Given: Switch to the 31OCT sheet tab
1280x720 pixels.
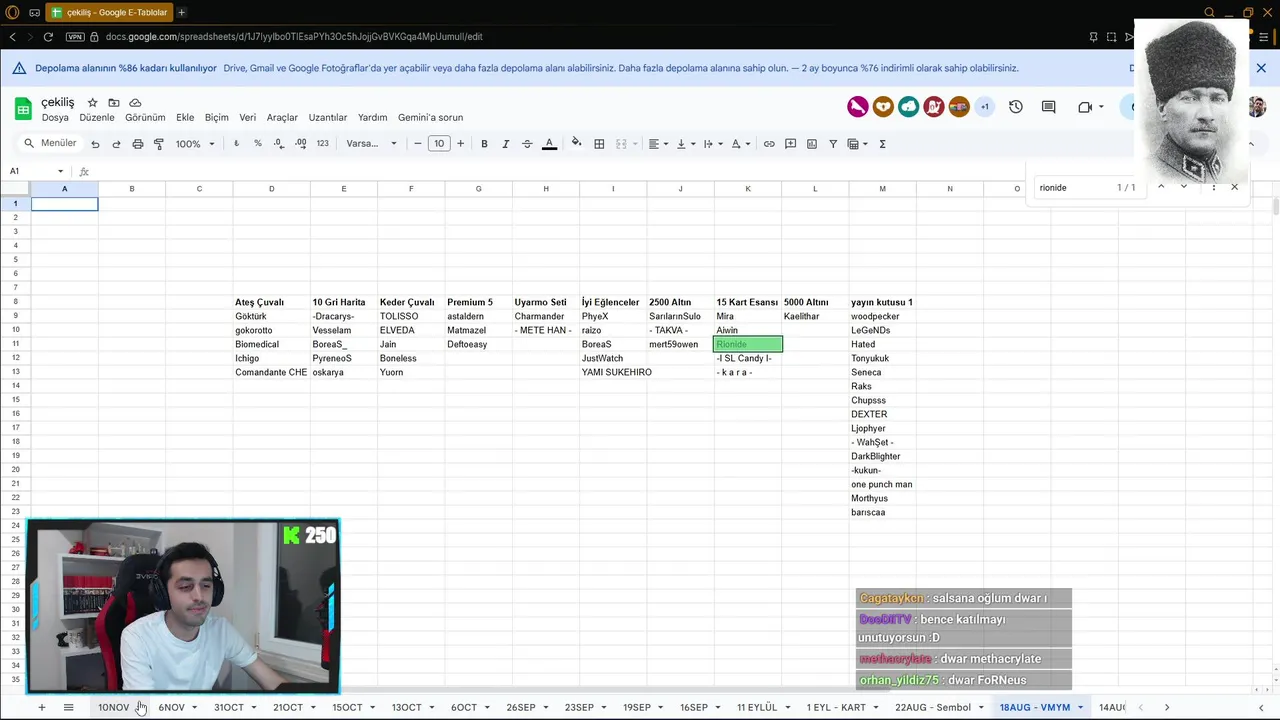Looking at the screenshot, I should coord(229,707).
